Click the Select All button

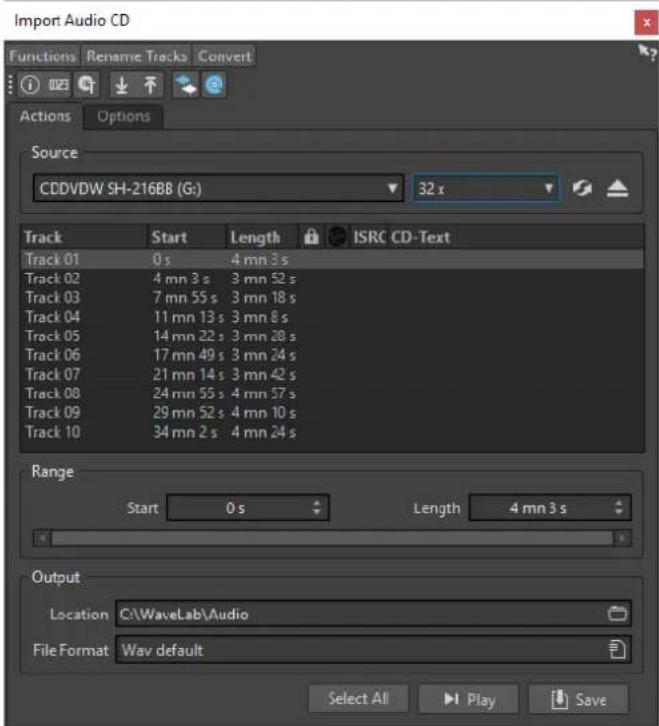coord(358,698)
